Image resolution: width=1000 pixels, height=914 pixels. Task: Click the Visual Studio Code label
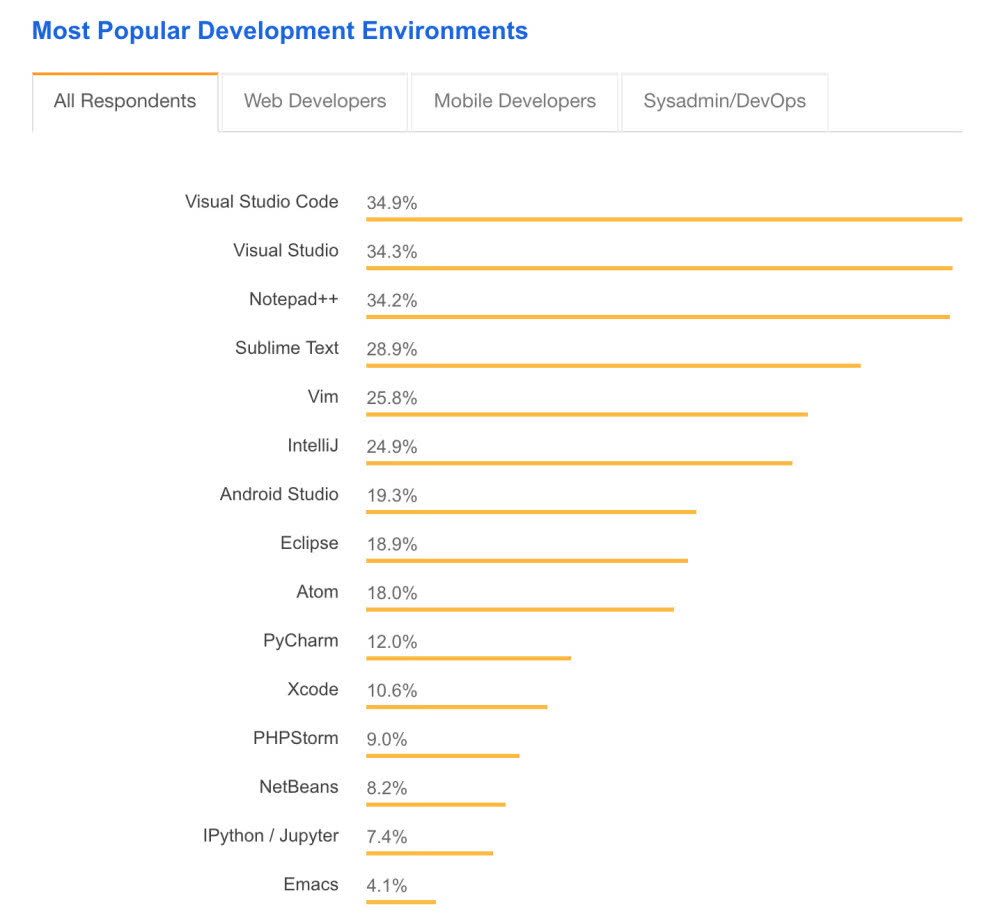(261, 202)
